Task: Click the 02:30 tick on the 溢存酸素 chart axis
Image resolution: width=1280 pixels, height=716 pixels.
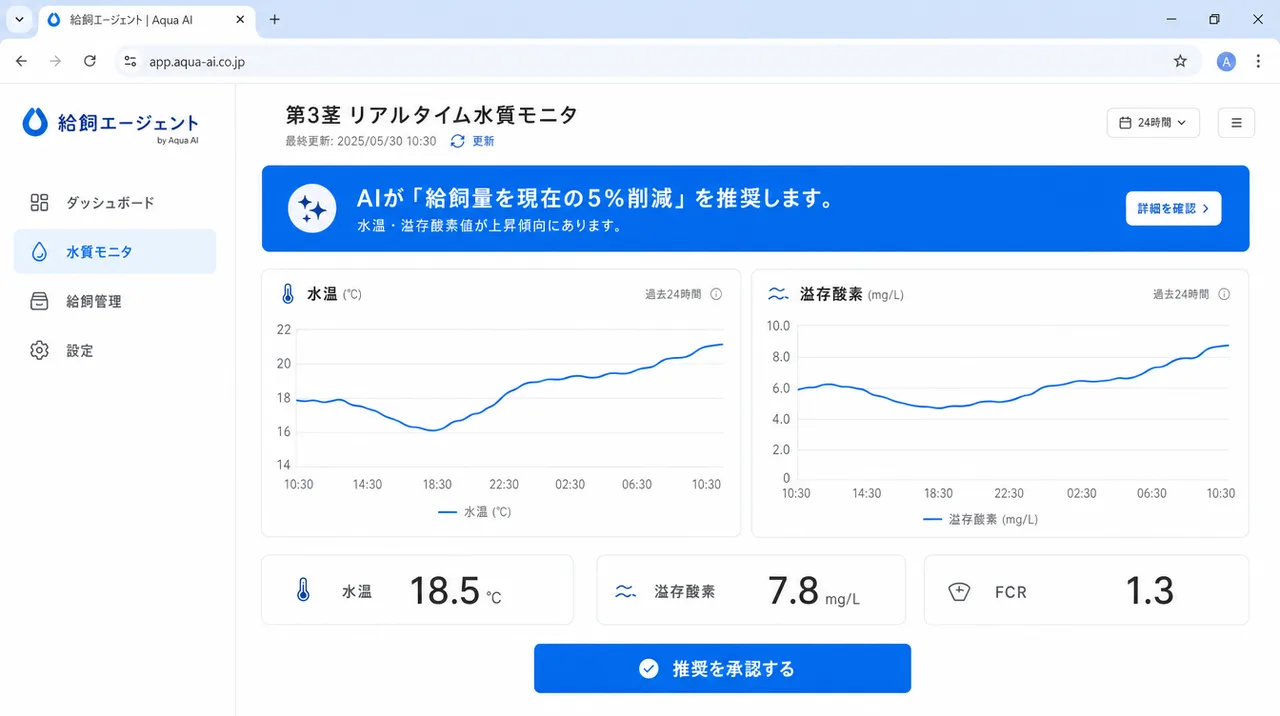Action: point(1082,493)
